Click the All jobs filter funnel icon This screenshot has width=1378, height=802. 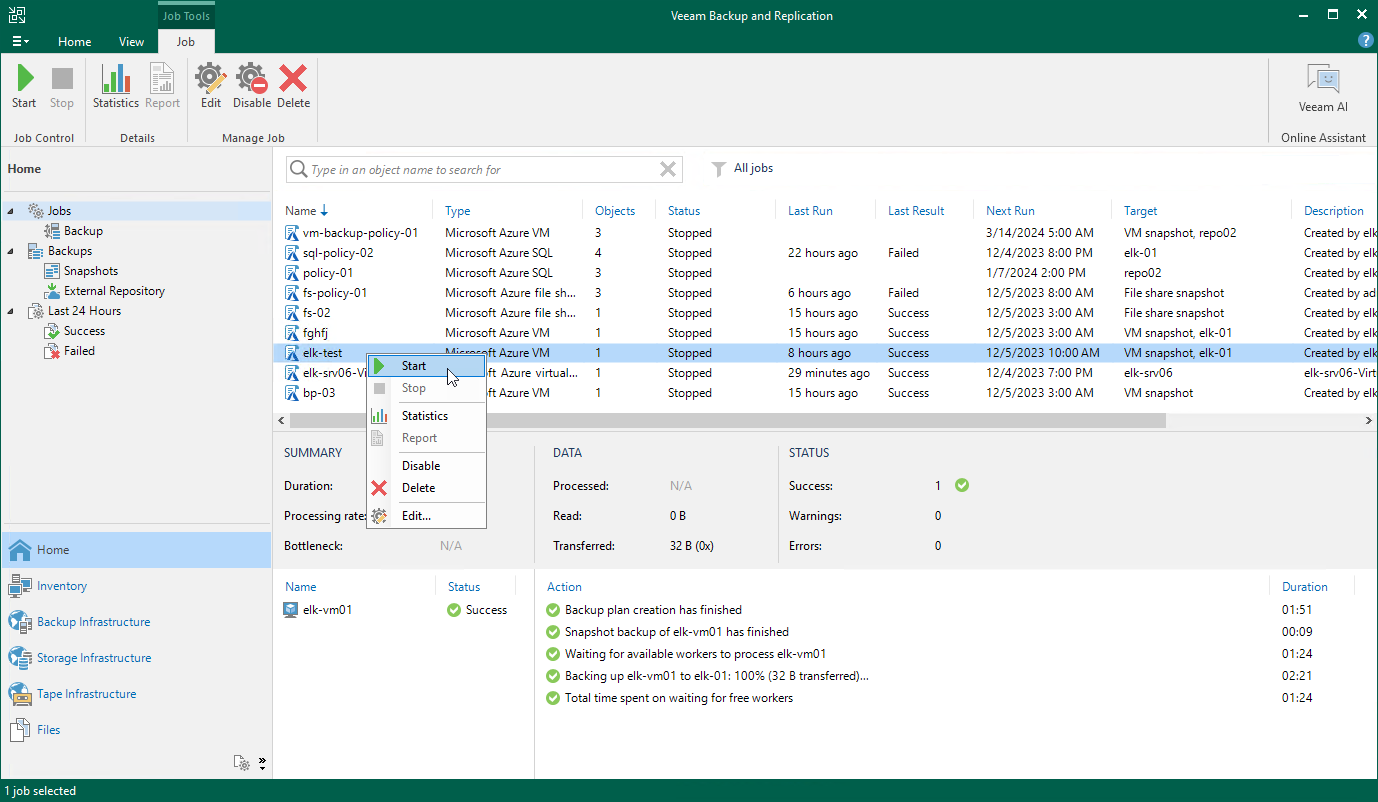(718, 169)
